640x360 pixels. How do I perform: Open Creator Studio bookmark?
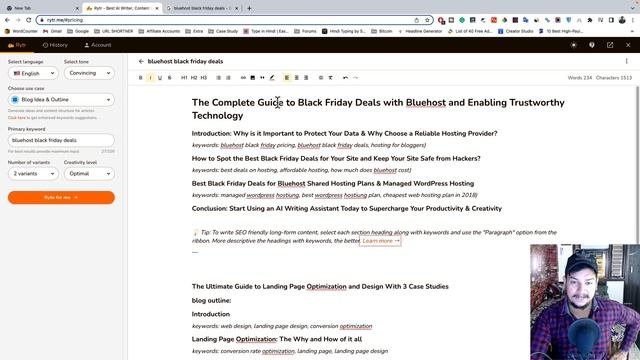[x=516, y=31]
